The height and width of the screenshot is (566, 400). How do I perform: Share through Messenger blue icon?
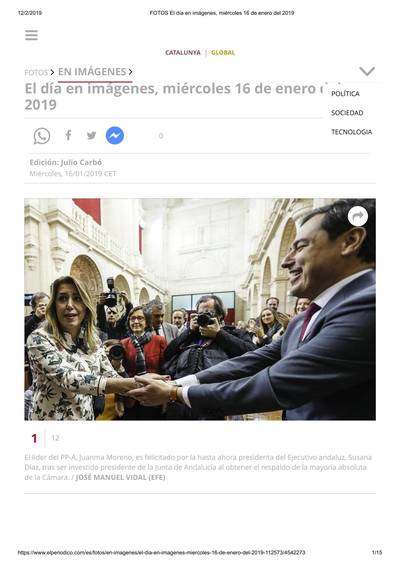[x=115, y=136]
